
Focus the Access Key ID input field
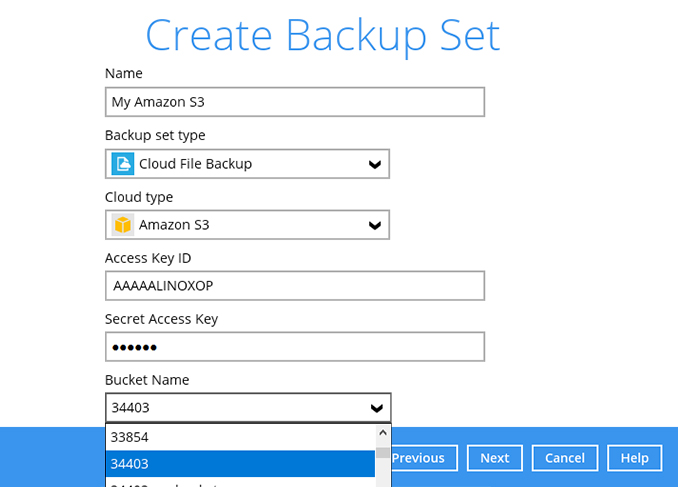294,286
